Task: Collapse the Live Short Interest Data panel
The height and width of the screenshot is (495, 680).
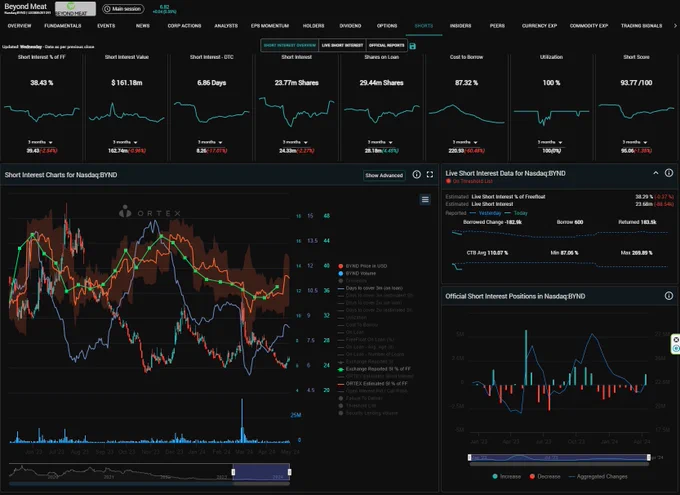Action: [656, 173]
